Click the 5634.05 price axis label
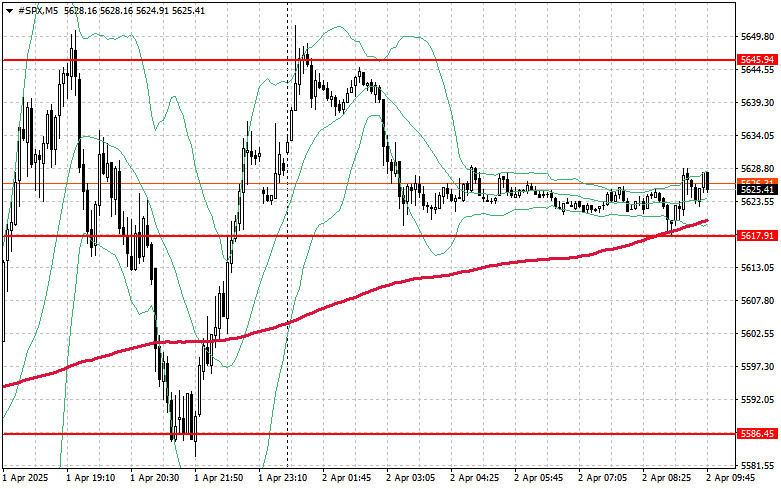The image size is (781, 489). coord(757,135)
